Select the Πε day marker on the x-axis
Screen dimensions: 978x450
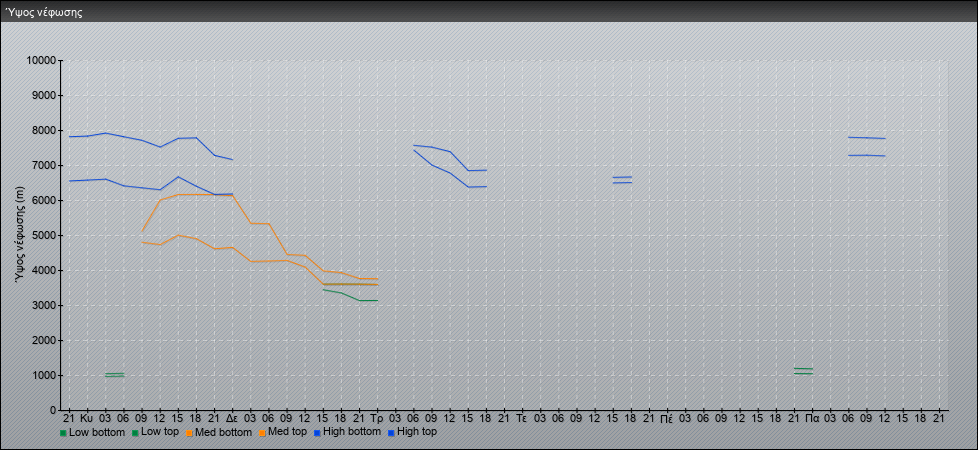(x=666, y=417)
